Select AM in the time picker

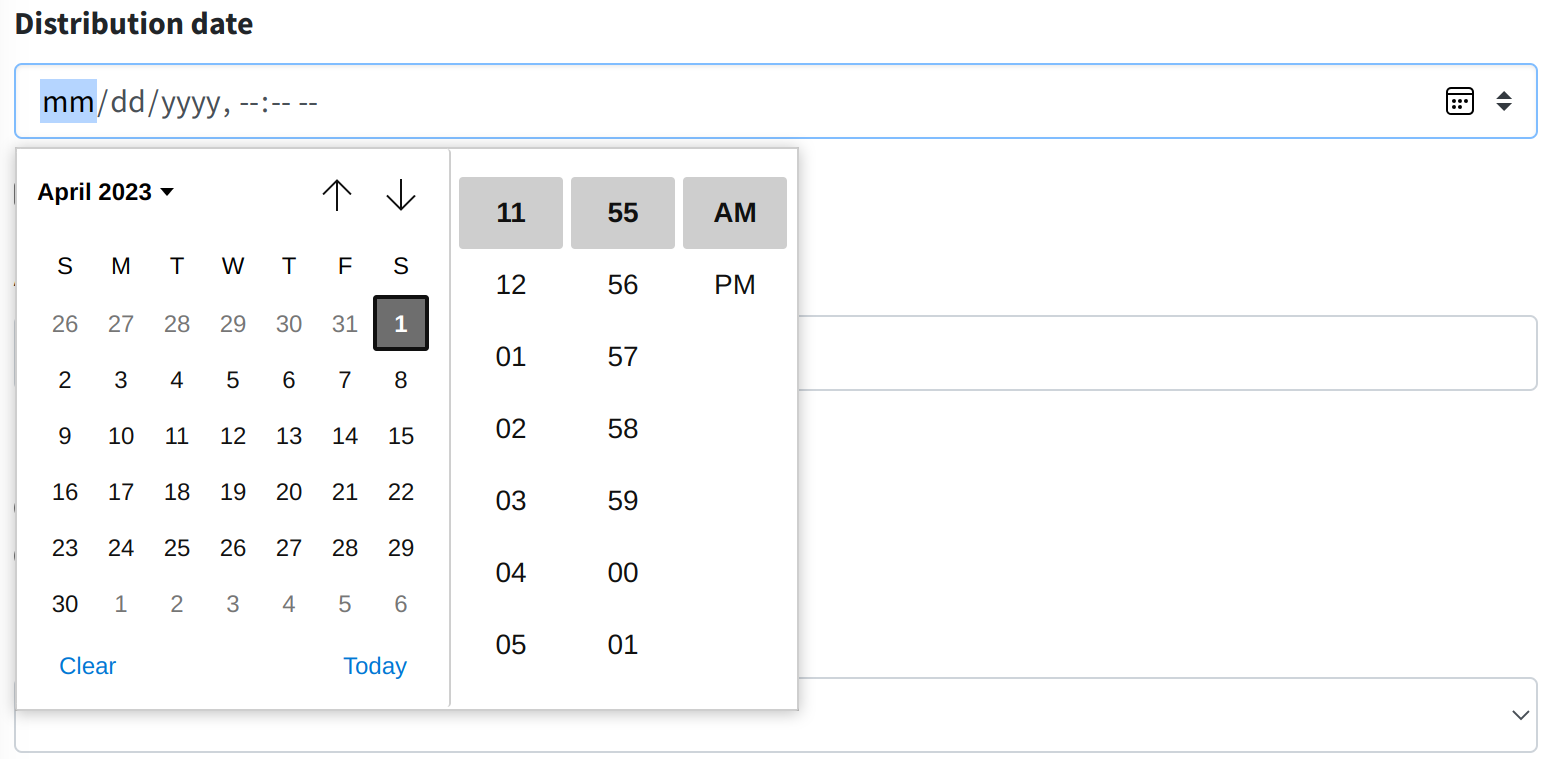(x=735, y=213)
